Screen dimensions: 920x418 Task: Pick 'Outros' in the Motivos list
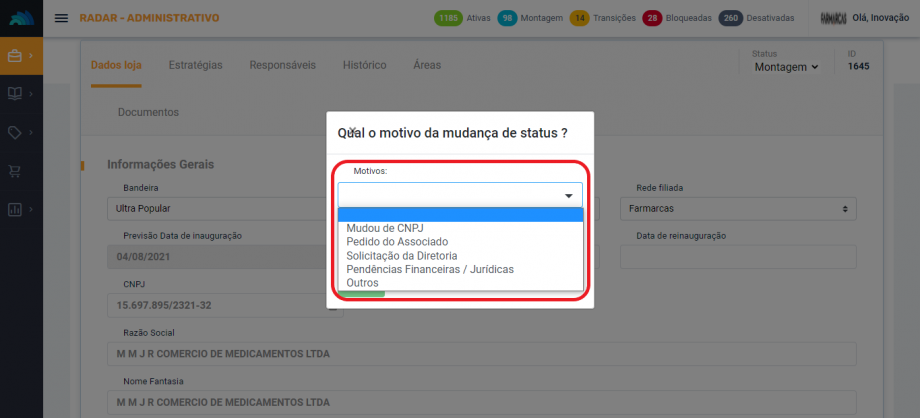362,283
